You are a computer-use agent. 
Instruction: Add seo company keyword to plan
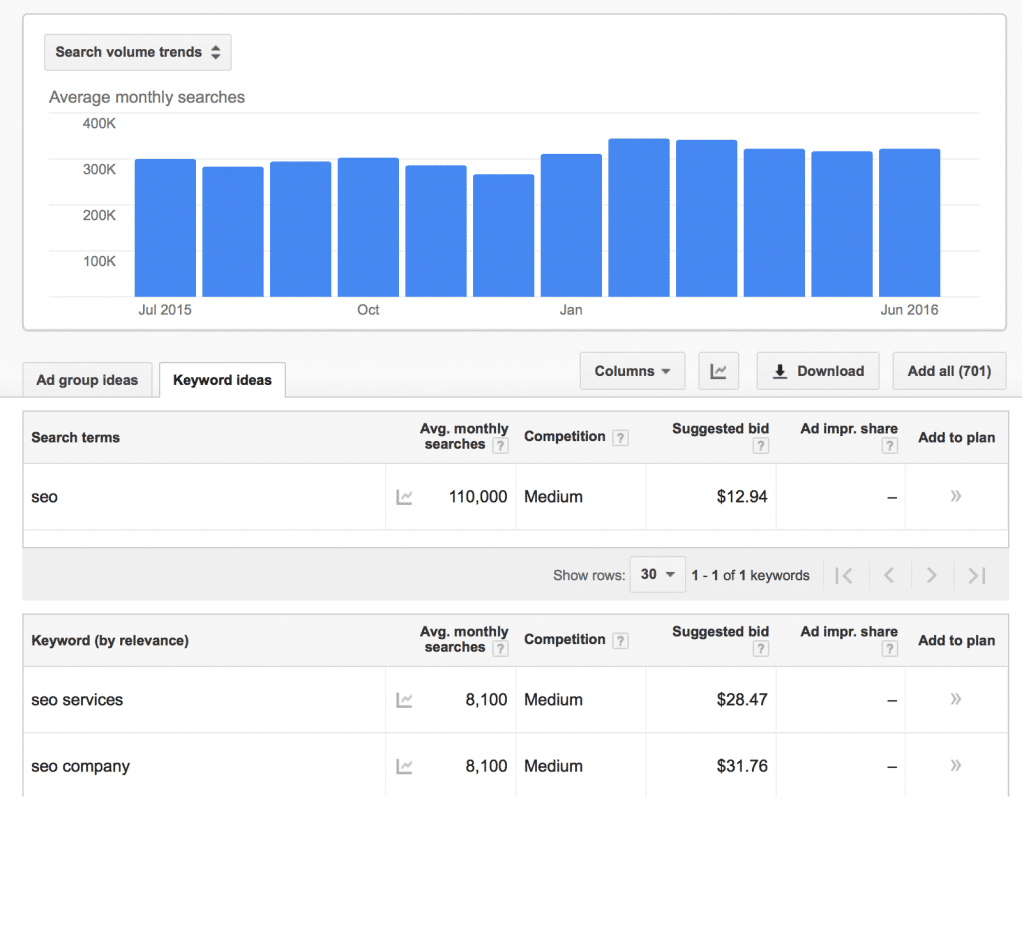point(955,766)
